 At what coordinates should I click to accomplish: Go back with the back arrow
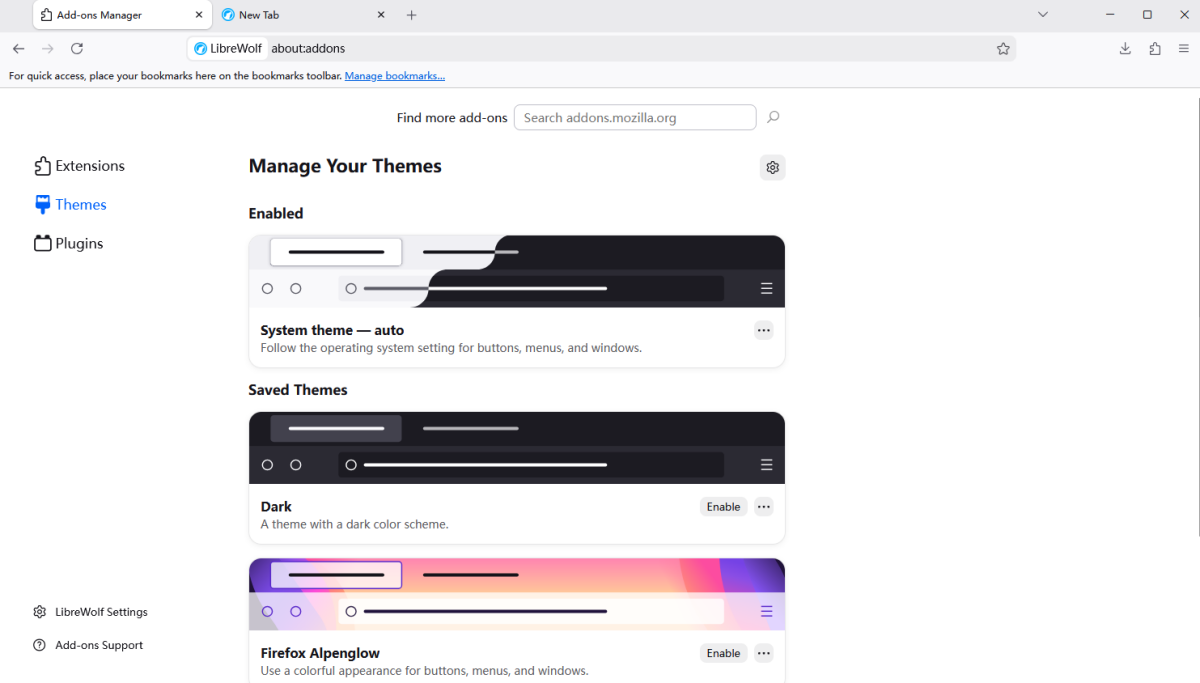point(18,48)
